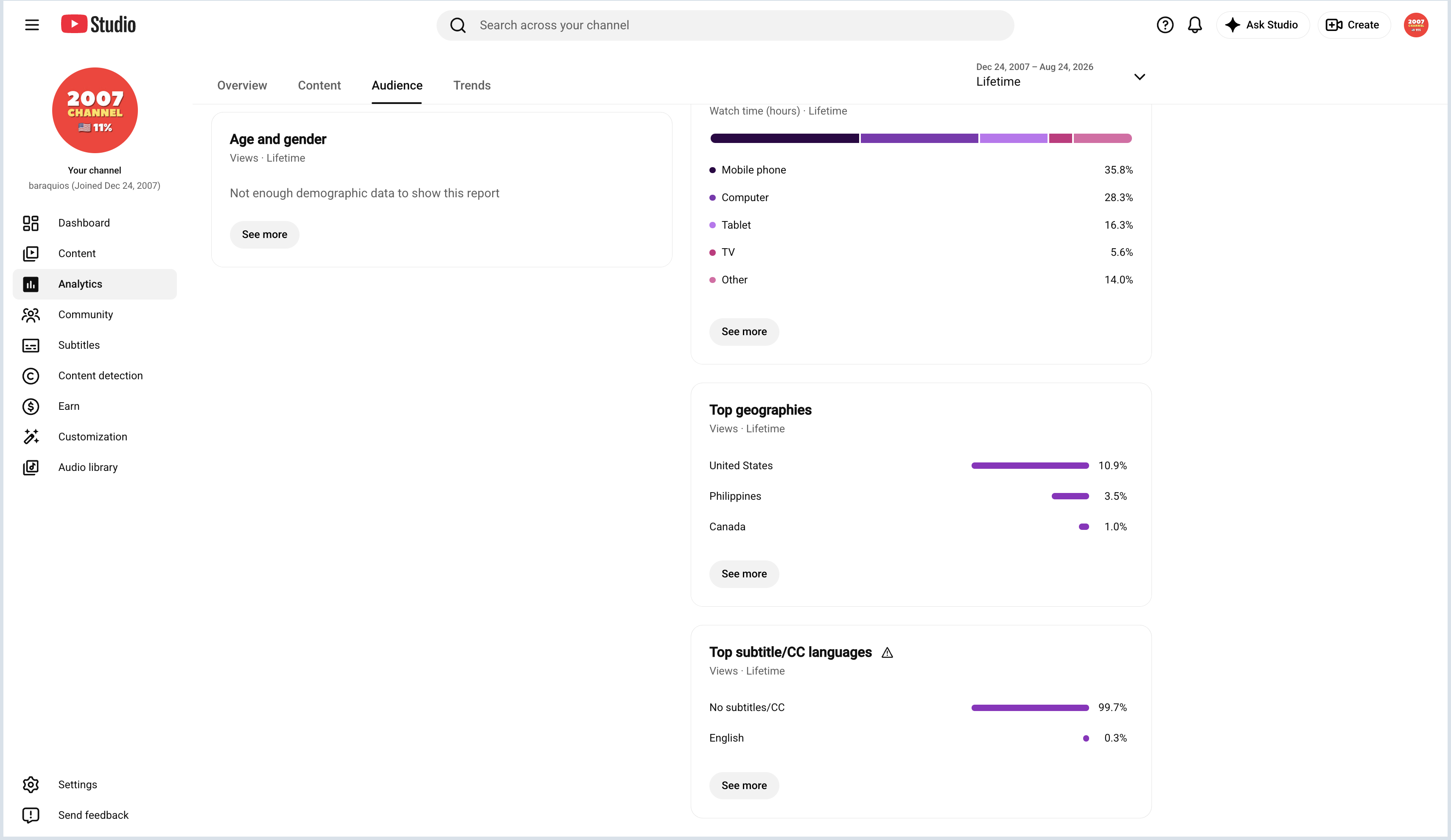Click the subtitle languages warning triangle icon
Screen dimensions: 1451x840
pyautogui.click(x=887, y=652)
